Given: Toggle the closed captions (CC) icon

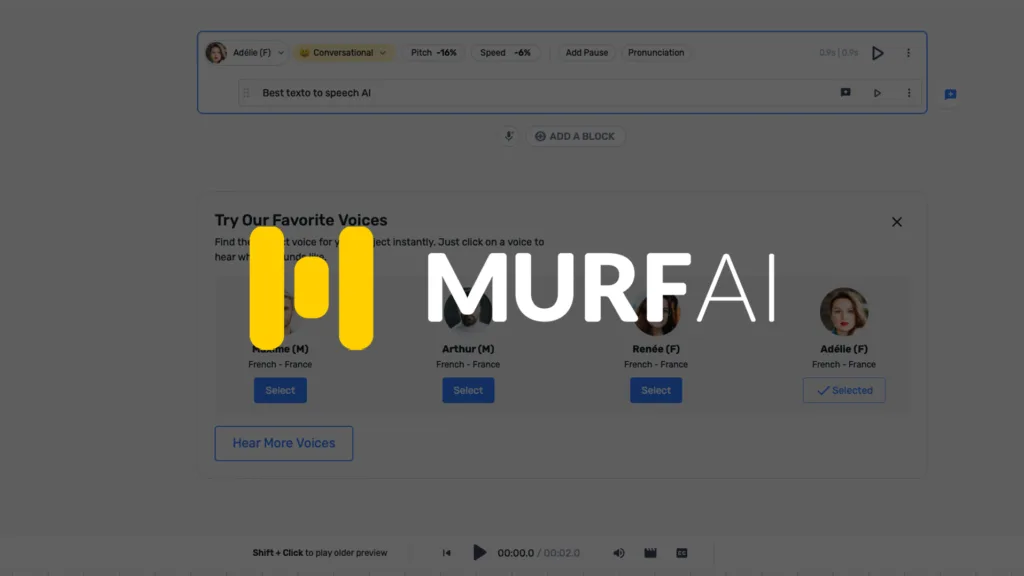Looking at the screenshot, I should tap(682, 553).
